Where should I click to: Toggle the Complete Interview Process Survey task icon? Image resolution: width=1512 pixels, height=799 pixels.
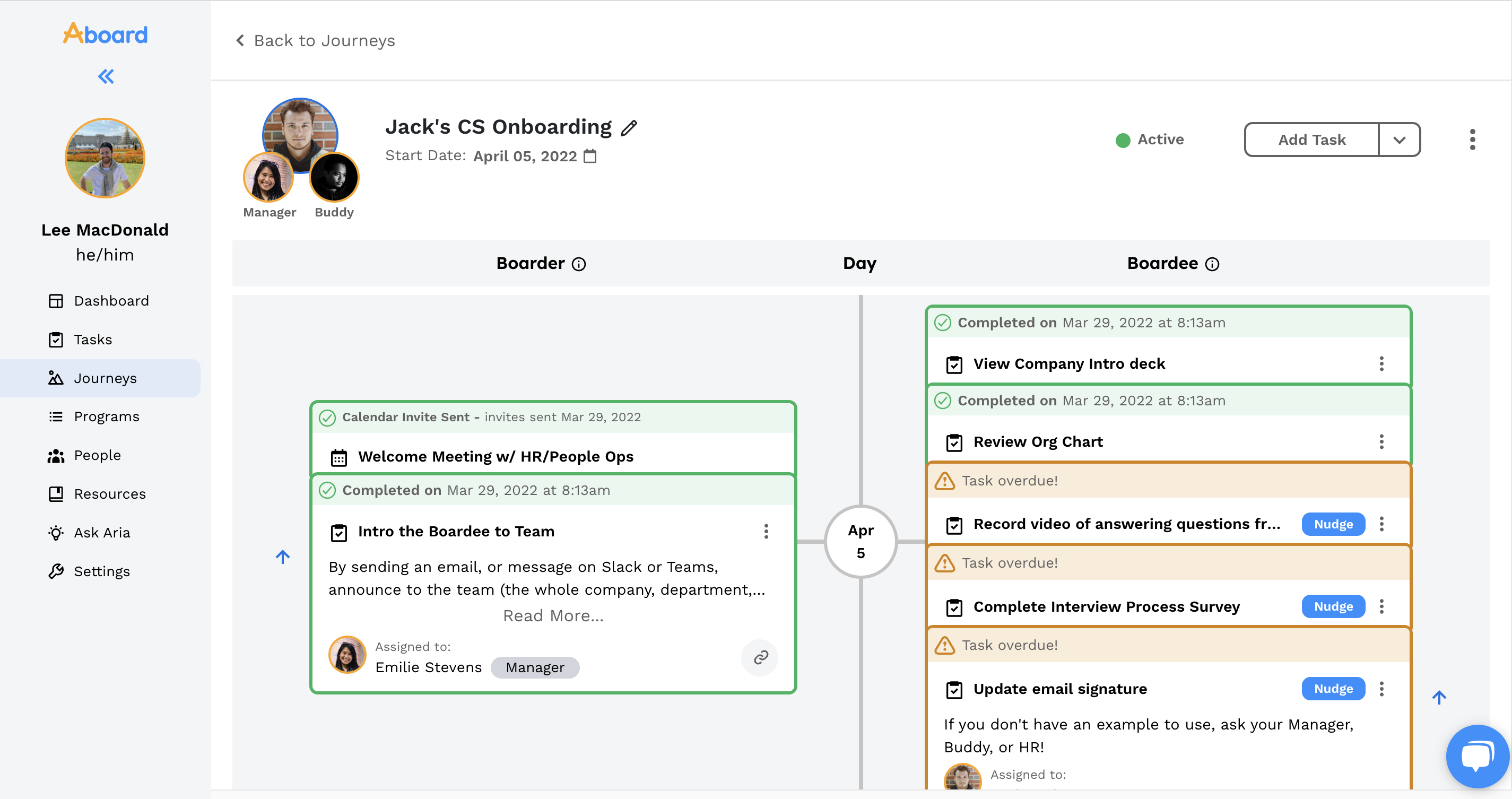point(954,607)
